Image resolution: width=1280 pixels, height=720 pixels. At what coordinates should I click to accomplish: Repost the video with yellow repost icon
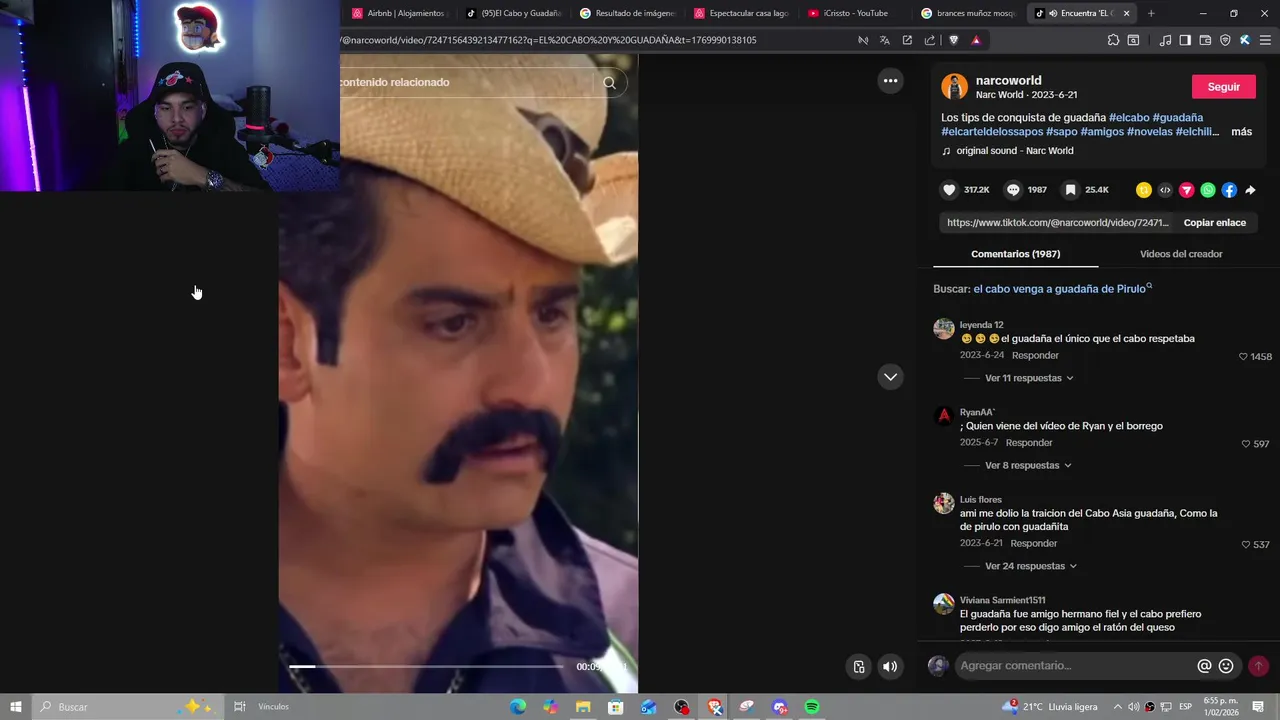point(1144,190)
